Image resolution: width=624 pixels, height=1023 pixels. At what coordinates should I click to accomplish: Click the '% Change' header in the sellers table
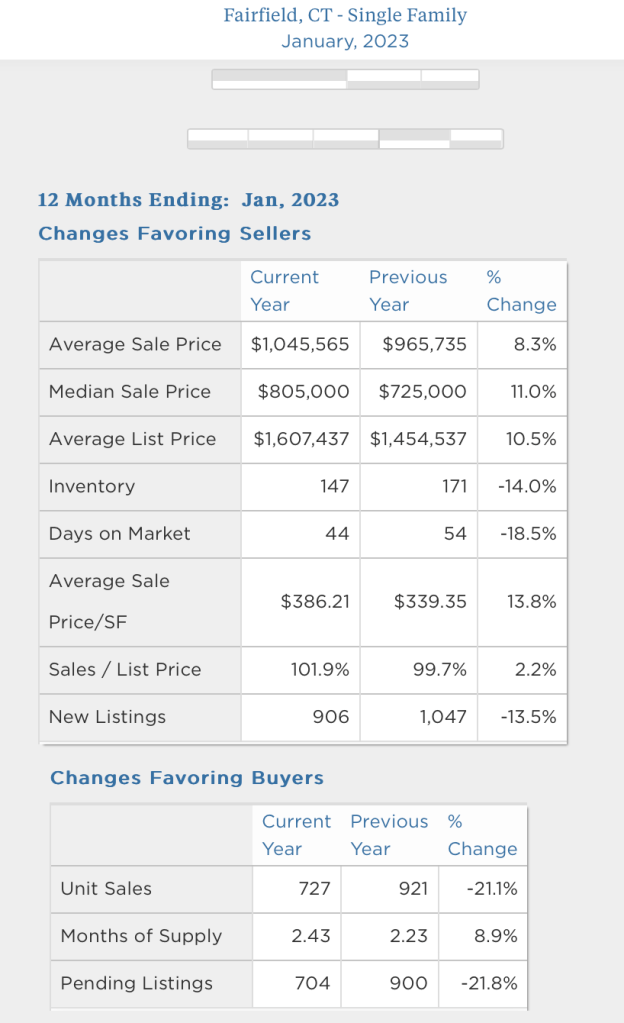[x=521, y=291]
